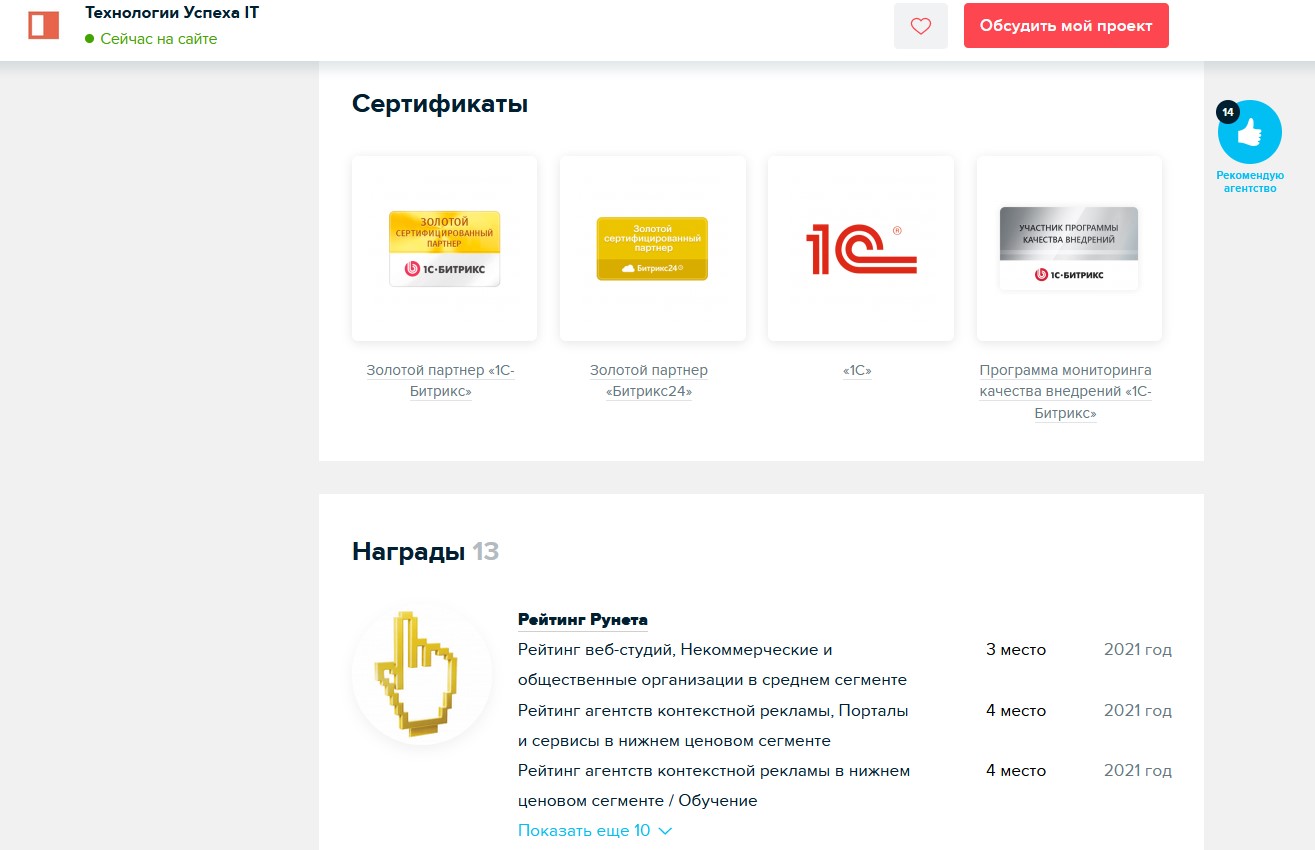The width and height of the screenshot is (1315, 850).
Task: Click the "Некоммерческие и общественные организации" rating entry
Action: [712, 665]
